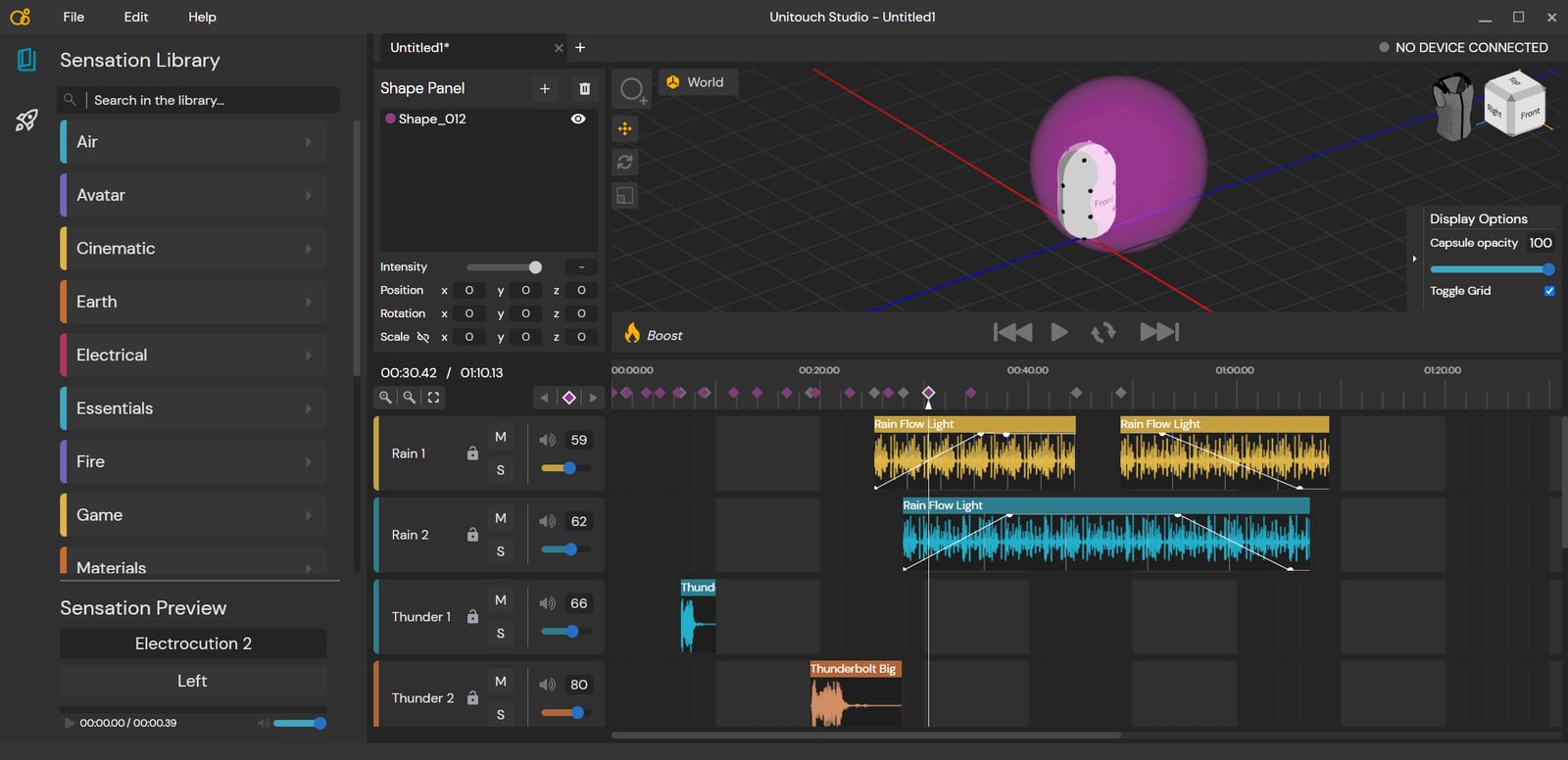1568x760 pixels.
Task: Delete shape using the trash icon
Action: click(585, 88)
